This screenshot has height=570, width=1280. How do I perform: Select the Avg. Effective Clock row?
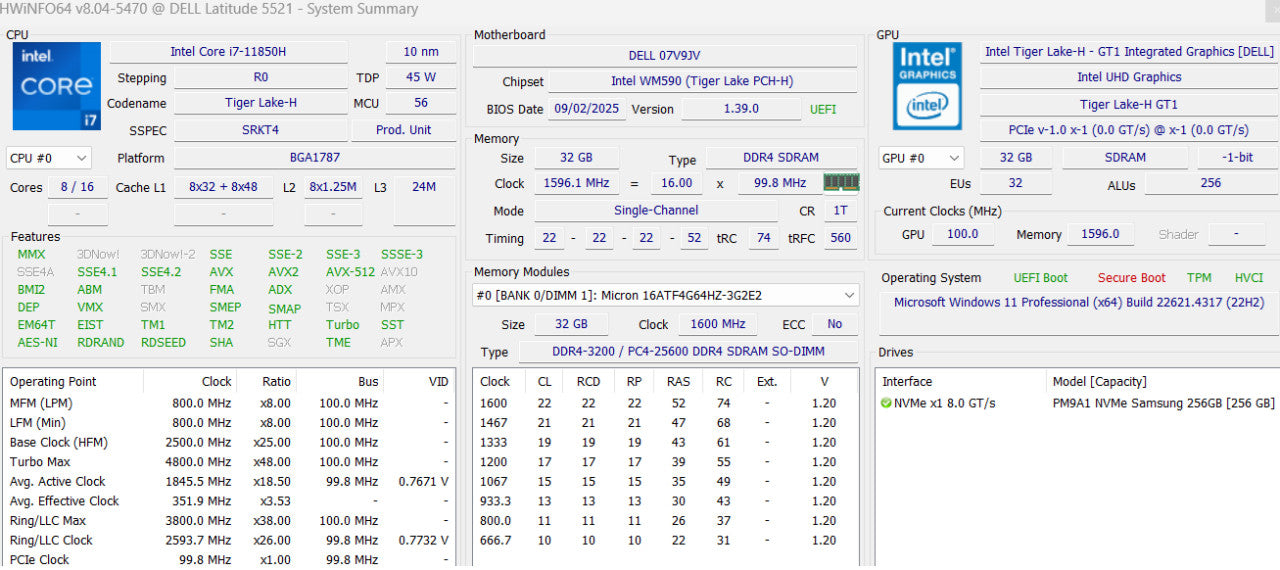click(x=230, y=501)
